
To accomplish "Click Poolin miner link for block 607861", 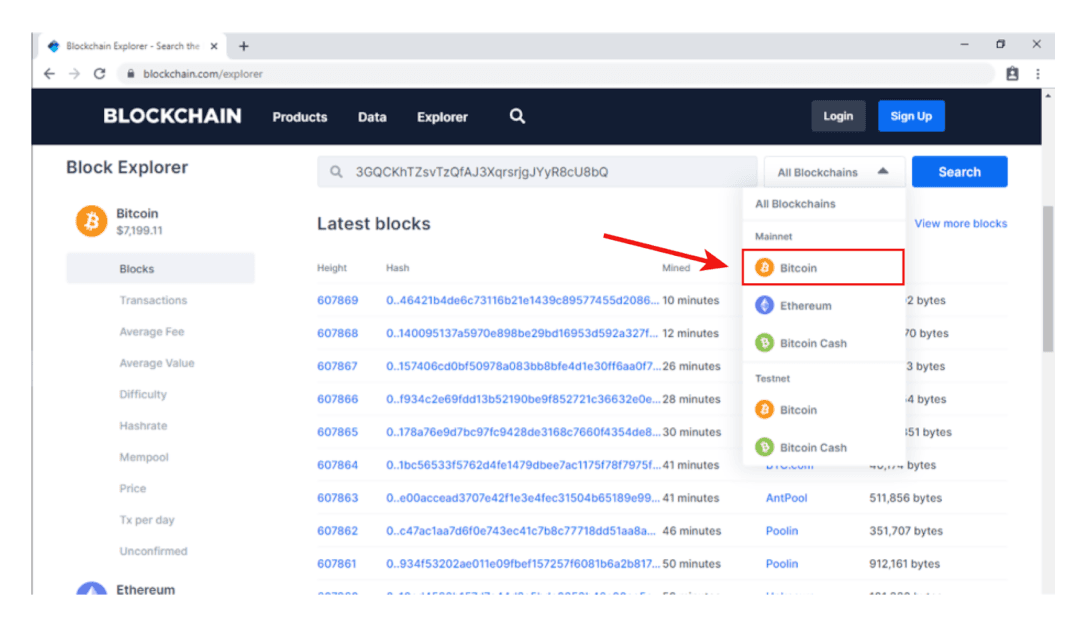I will [781, 563].
